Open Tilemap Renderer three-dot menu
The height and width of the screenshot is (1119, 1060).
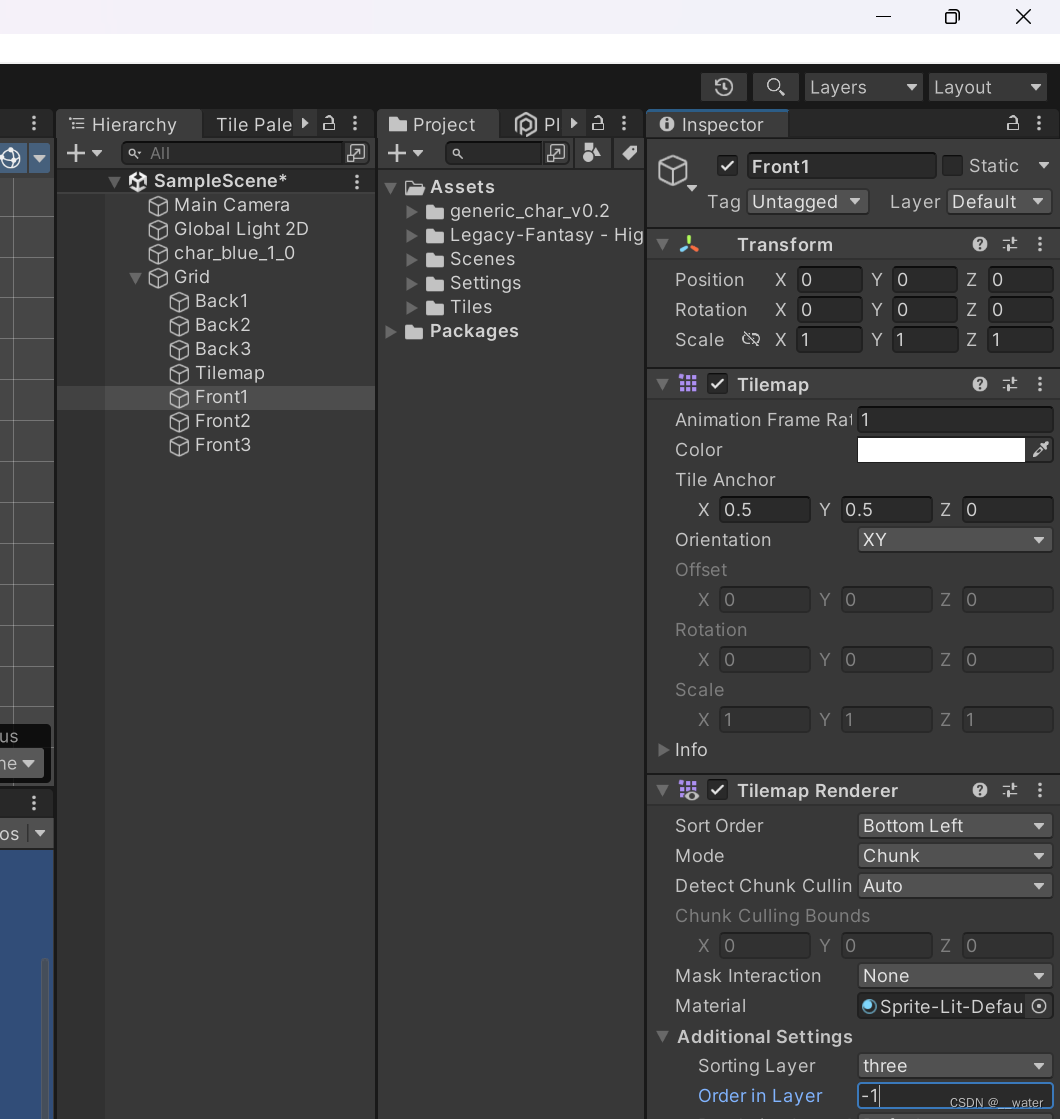click(x=1040, y=790)
